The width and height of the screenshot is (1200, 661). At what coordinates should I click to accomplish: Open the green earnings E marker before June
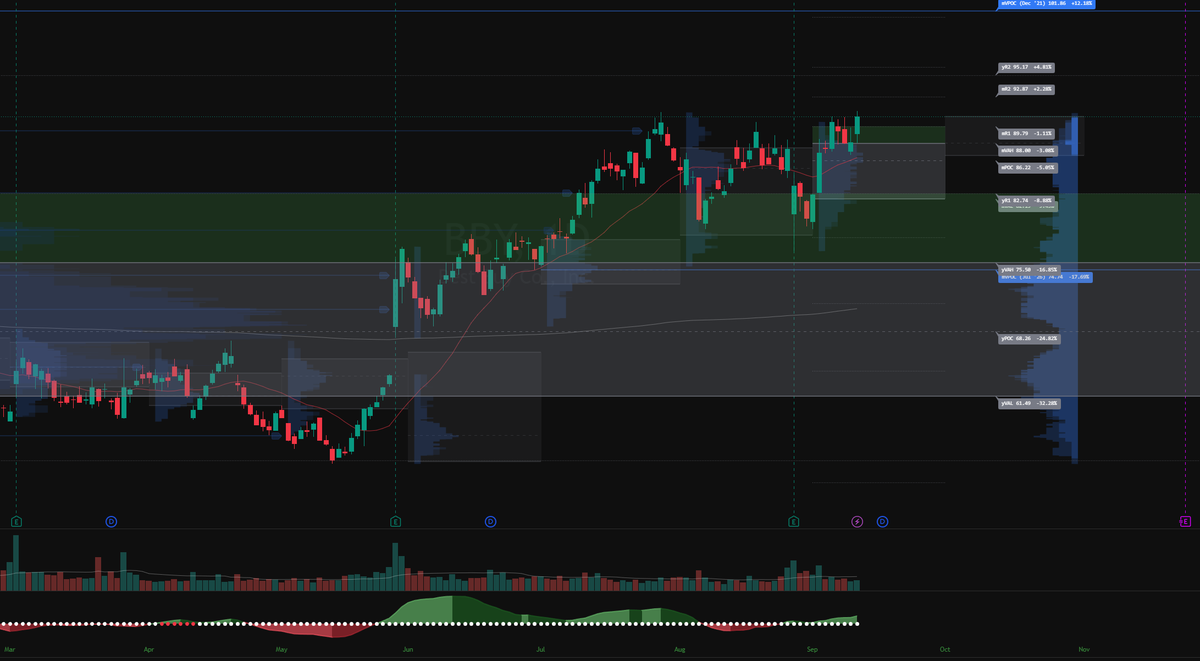coord(395,521)
